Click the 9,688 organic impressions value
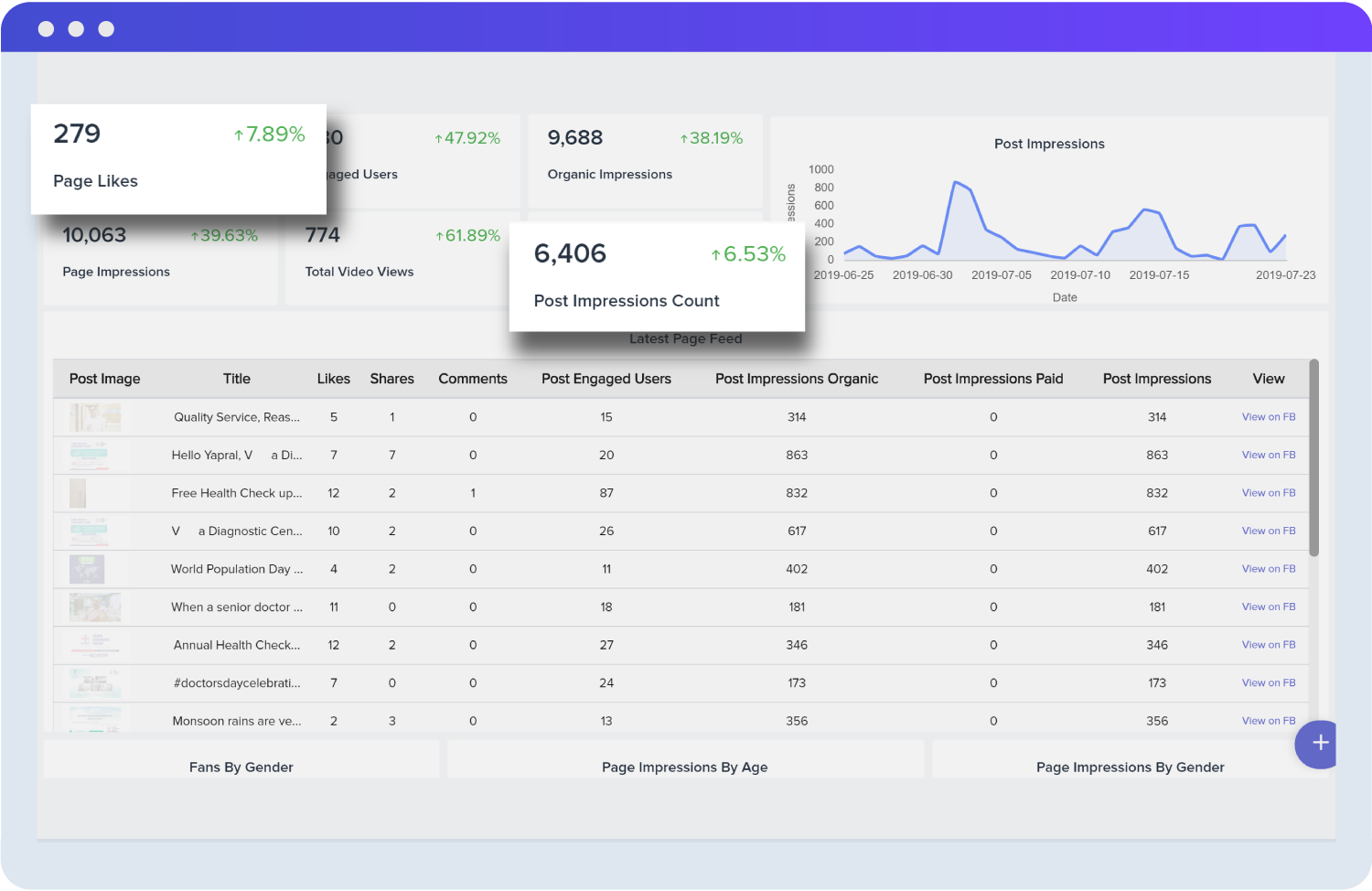Screen dimensions: 1372x891 pos(575,138)
